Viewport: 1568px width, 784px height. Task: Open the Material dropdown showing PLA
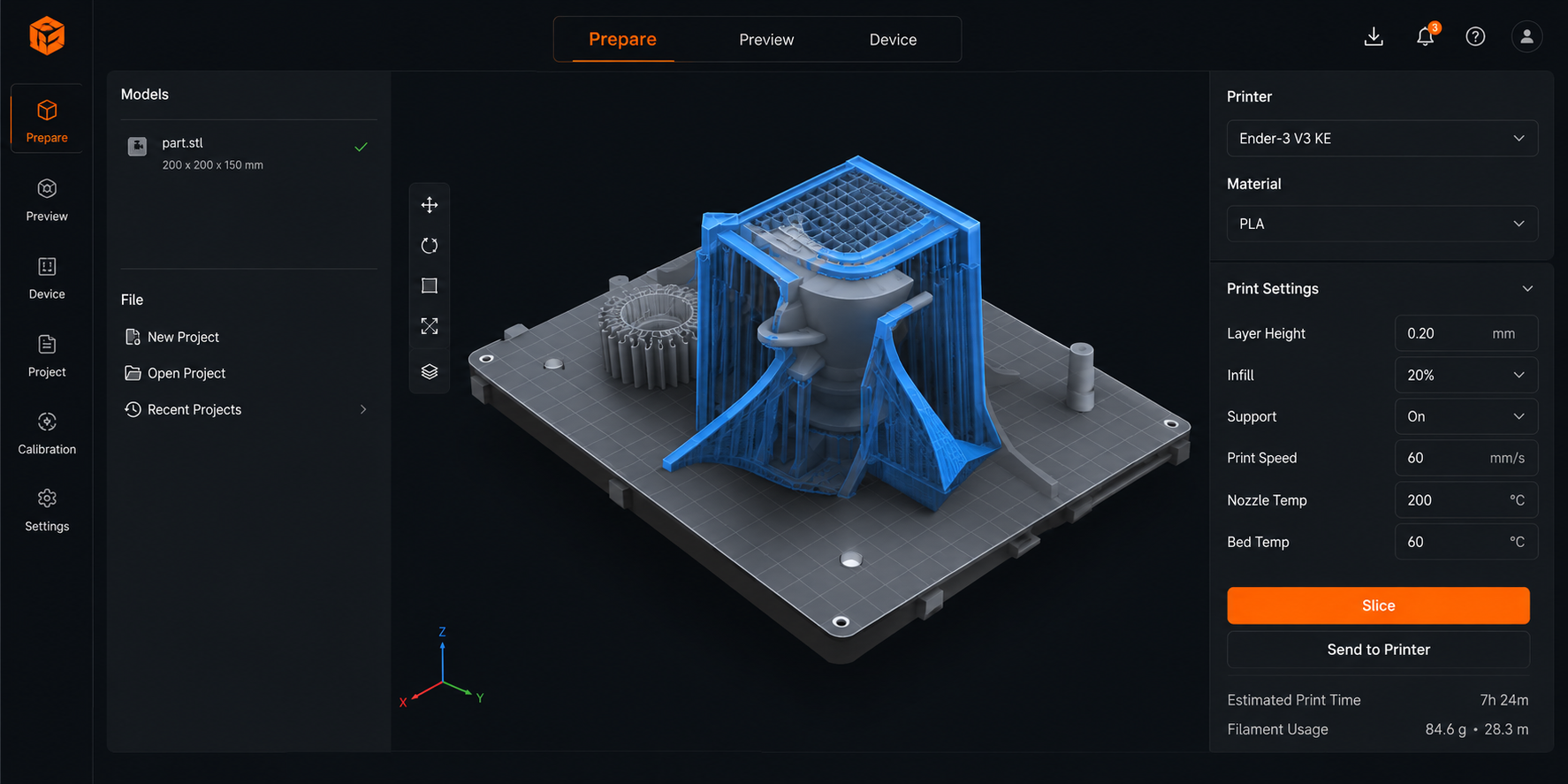(x=1382, y=224)
